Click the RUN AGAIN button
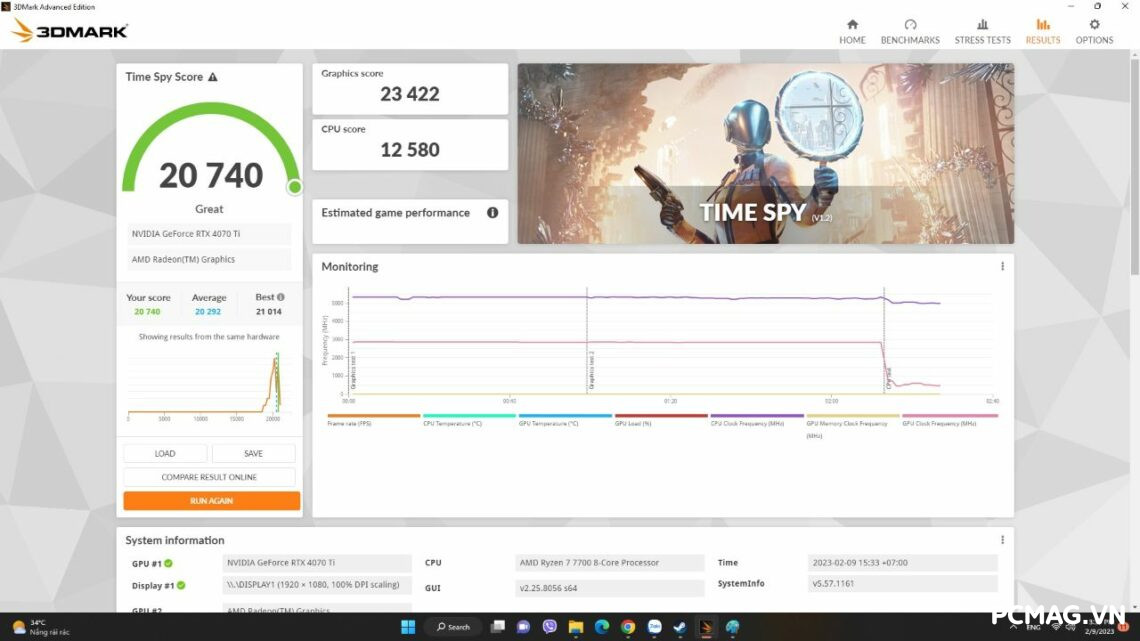 (x=209, y=500)
